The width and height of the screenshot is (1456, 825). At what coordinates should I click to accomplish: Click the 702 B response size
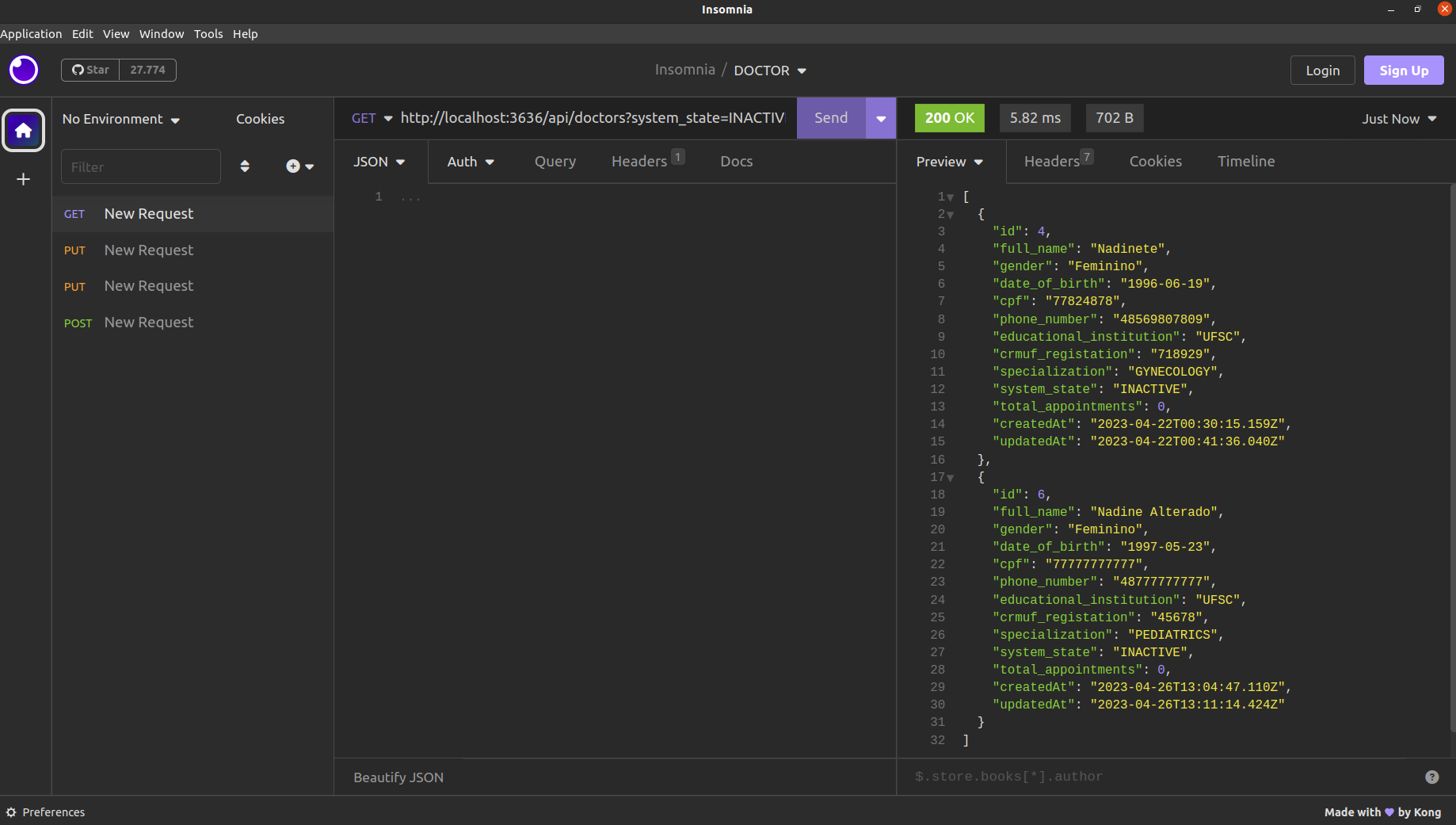click(1115, 118)
